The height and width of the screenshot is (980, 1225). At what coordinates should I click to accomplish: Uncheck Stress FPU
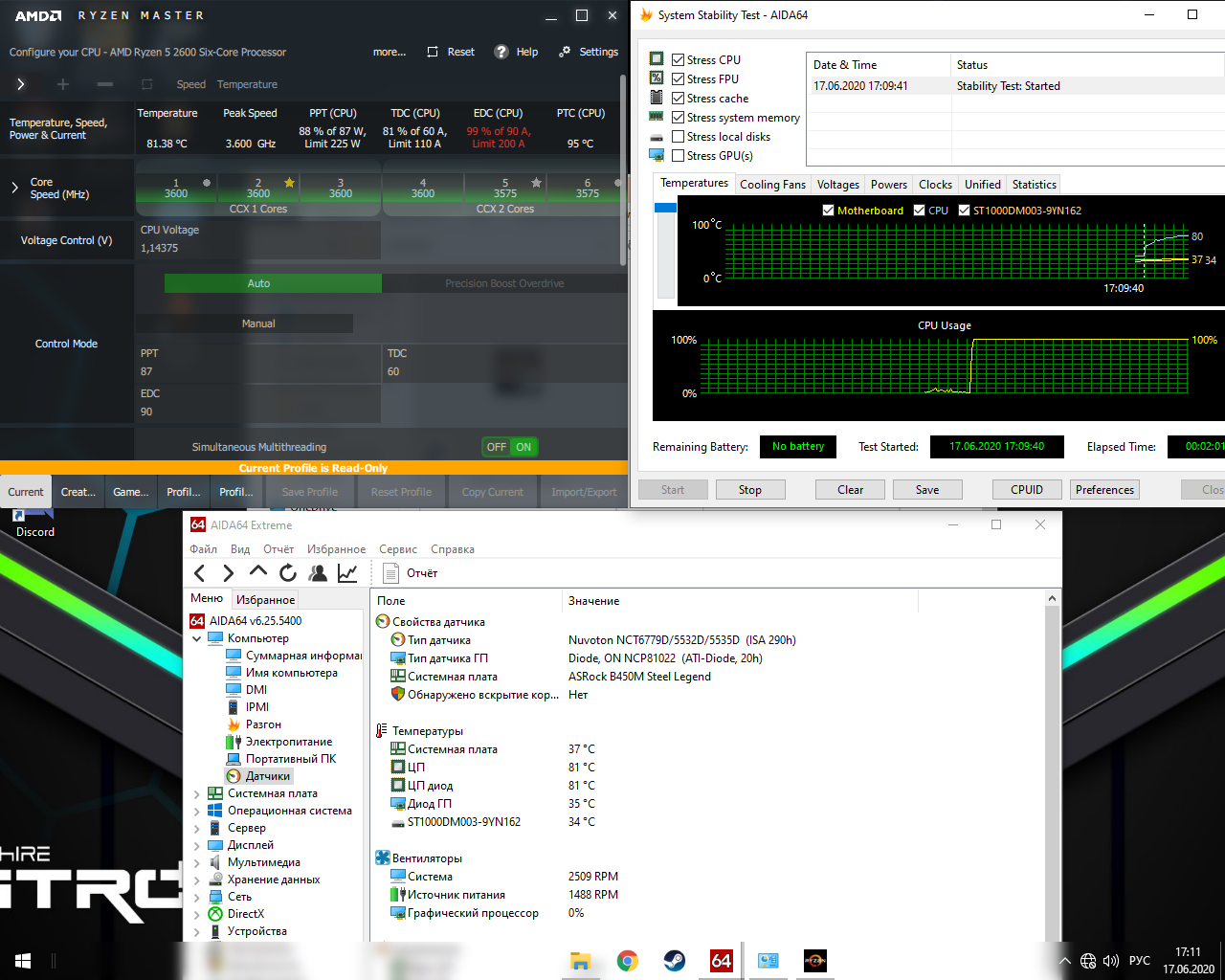pos(678,78)
